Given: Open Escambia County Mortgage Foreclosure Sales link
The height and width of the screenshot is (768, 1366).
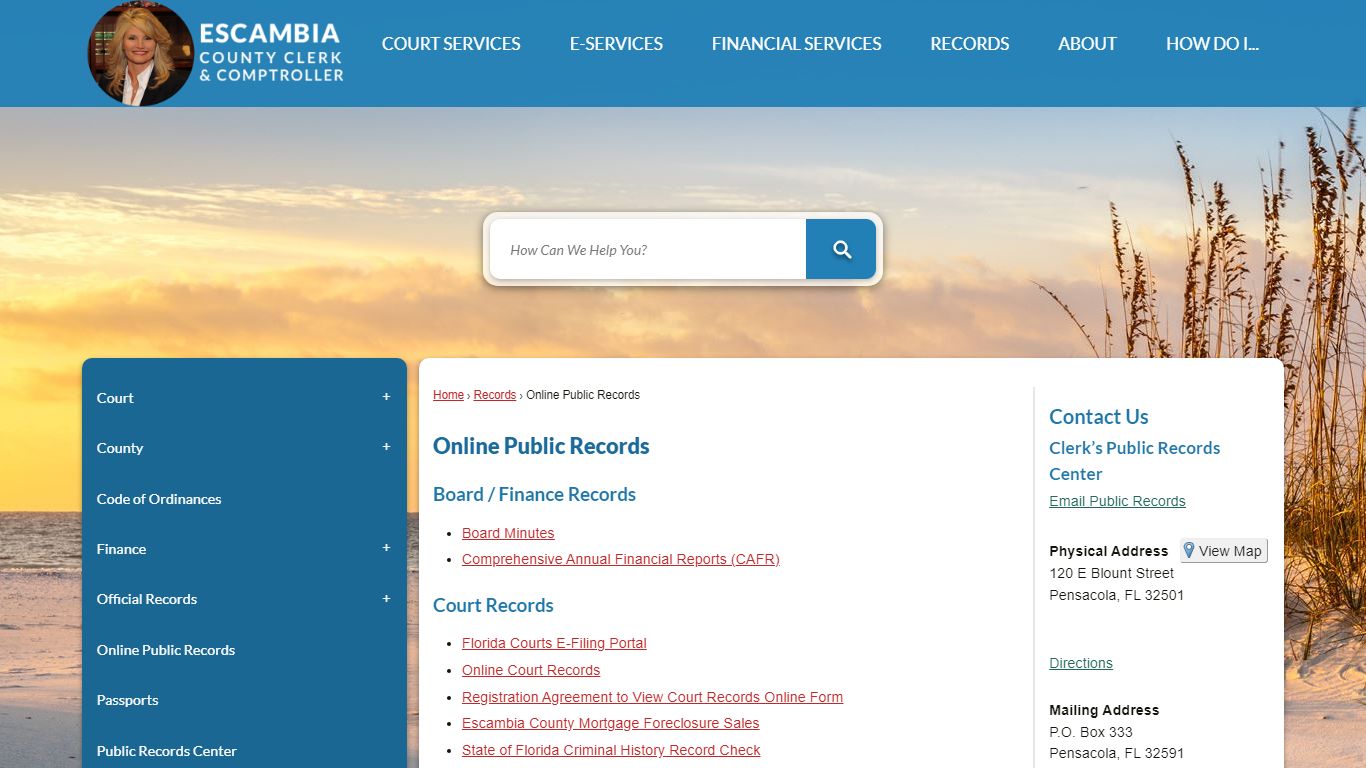Looking at the screenshot, I should 610,723.
